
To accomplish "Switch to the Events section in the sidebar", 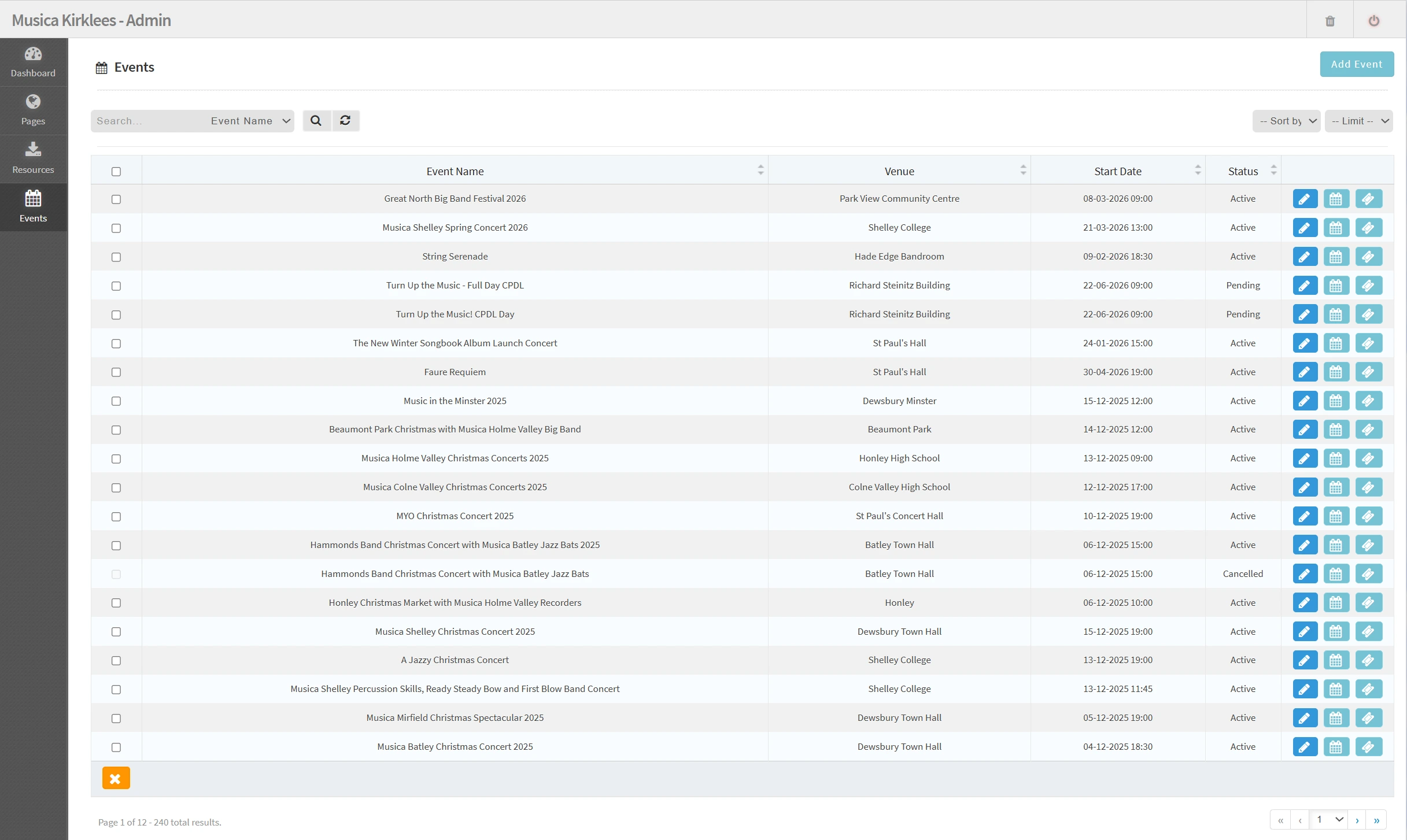I will coord(33,207).
